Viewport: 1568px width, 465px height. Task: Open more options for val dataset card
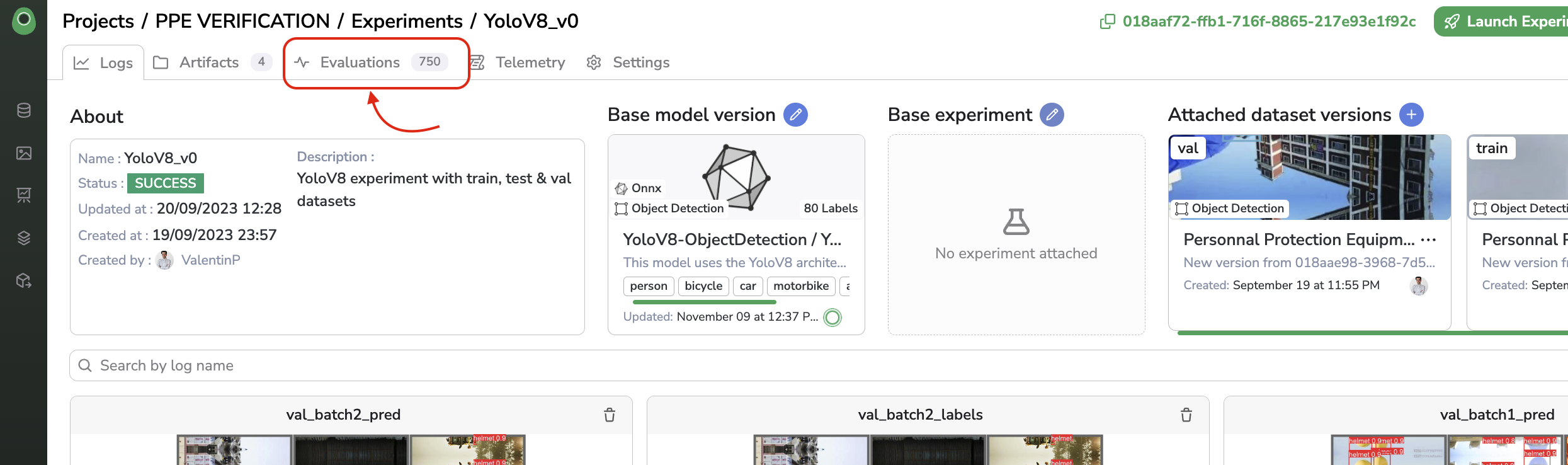pos(1429,240)
